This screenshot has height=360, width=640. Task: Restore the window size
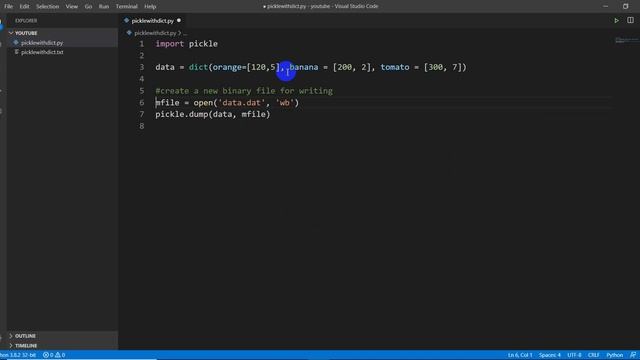click(625, 7)
